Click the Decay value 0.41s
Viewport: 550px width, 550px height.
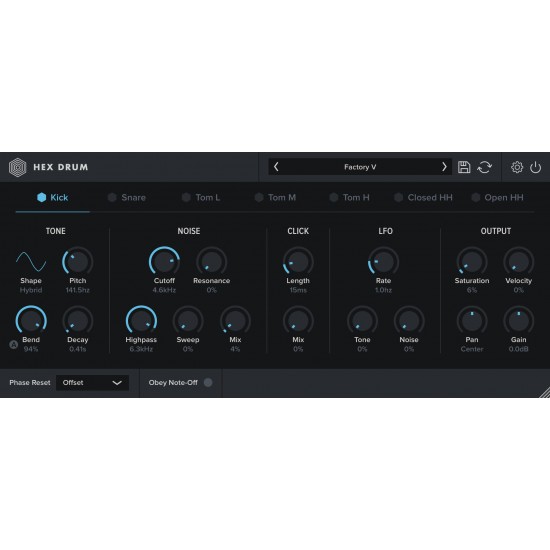(x=78, y=349)
